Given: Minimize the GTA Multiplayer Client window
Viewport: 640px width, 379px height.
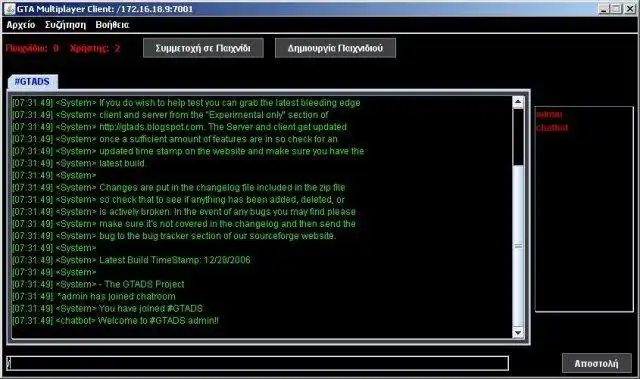Looking at the screenshot, I should click(x=604, y=9).
